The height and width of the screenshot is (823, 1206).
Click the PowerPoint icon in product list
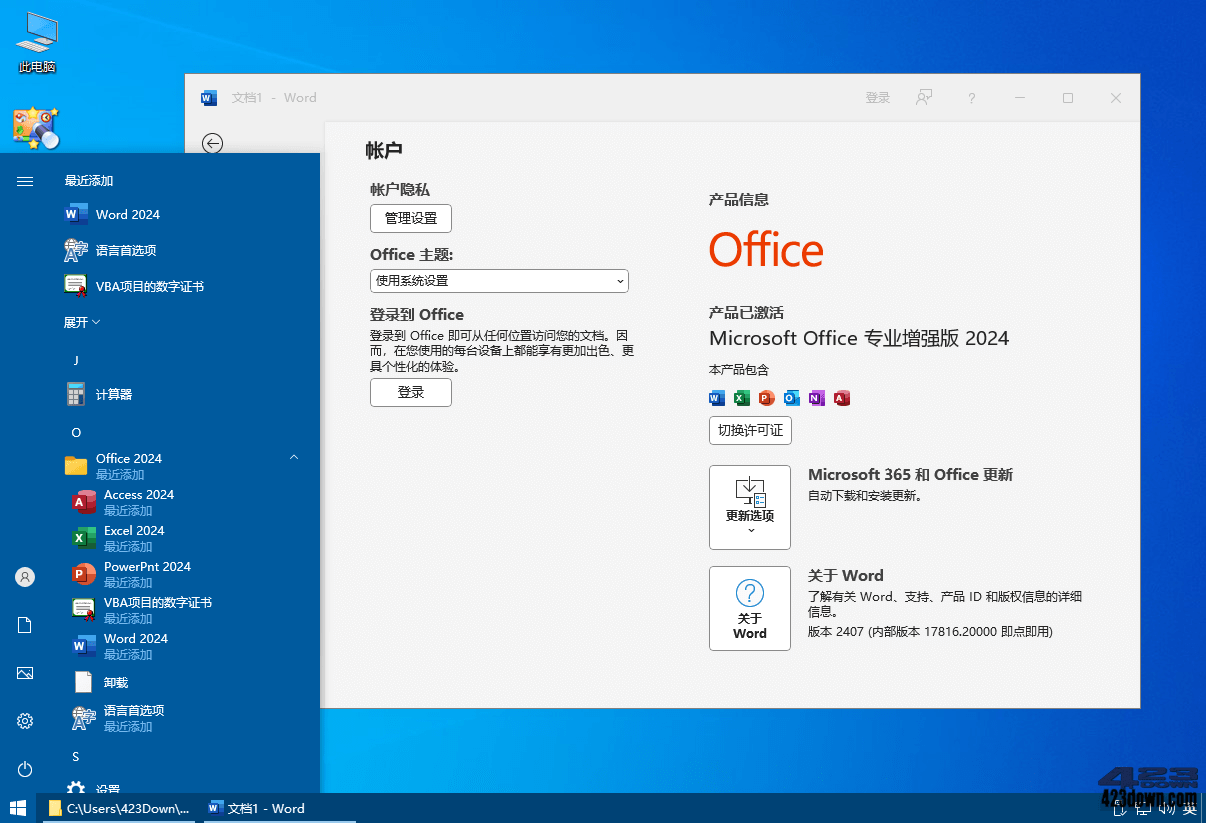(766, 398)
